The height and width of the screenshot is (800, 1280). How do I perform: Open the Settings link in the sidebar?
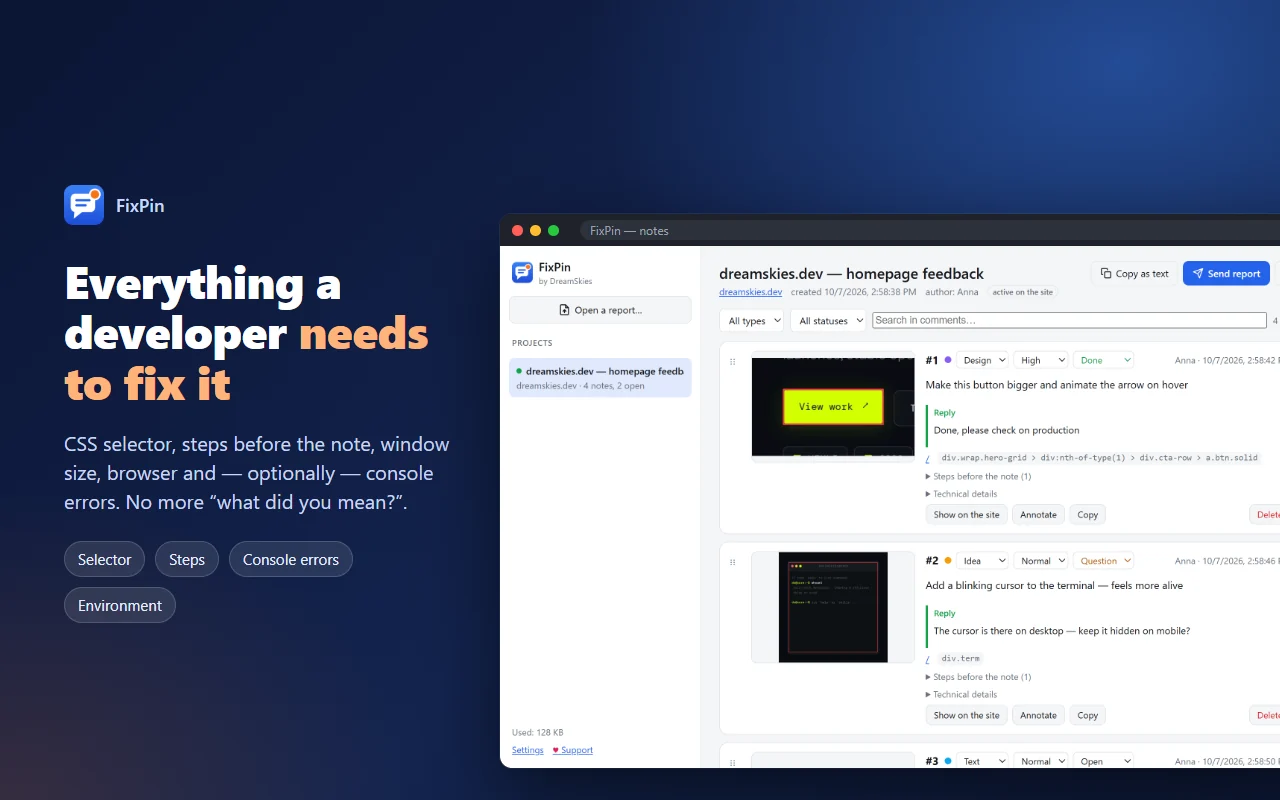528,750
